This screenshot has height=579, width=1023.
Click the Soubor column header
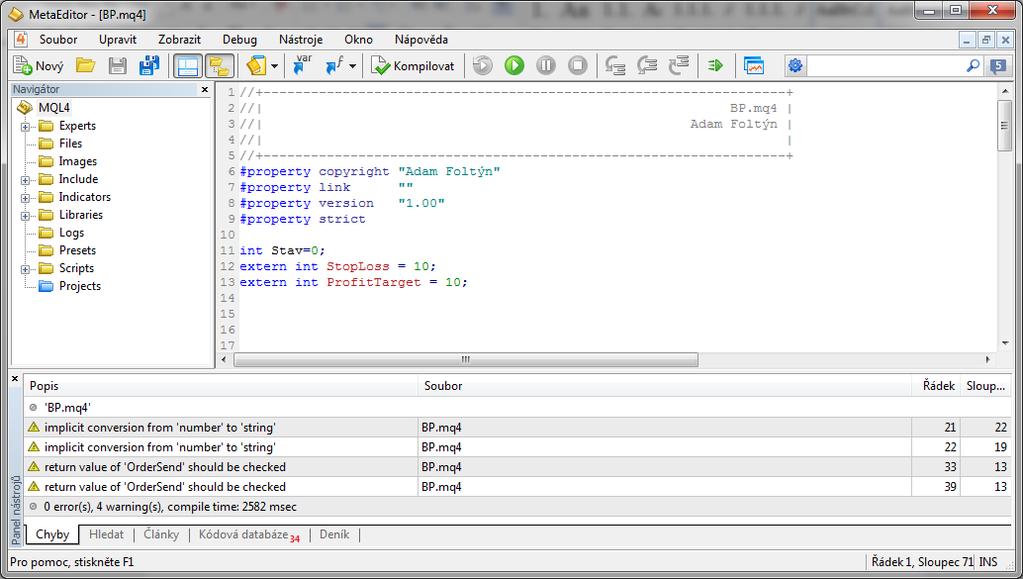(x=665, y=386)
